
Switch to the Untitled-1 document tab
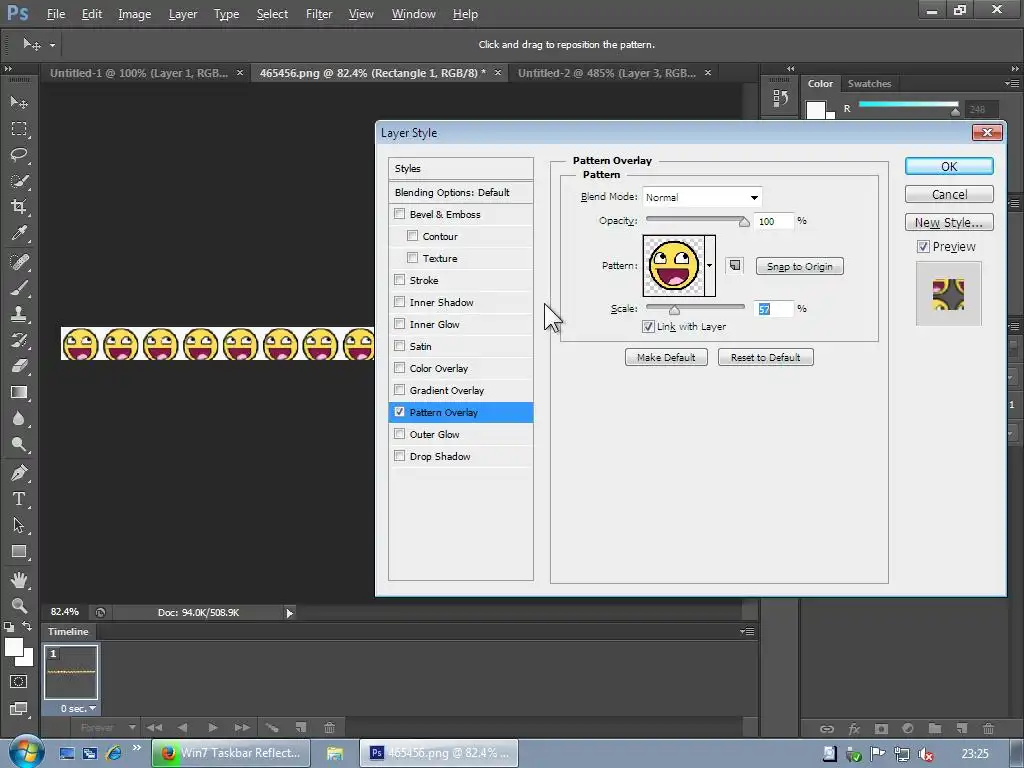[139, 73]
